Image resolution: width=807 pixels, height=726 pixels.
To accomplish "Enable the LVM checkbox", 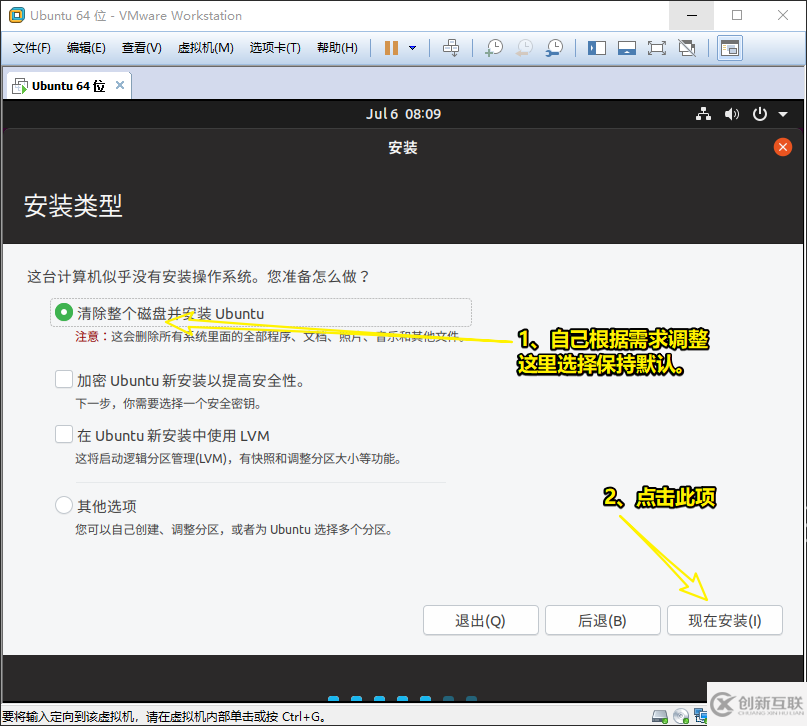I will 64,434.
